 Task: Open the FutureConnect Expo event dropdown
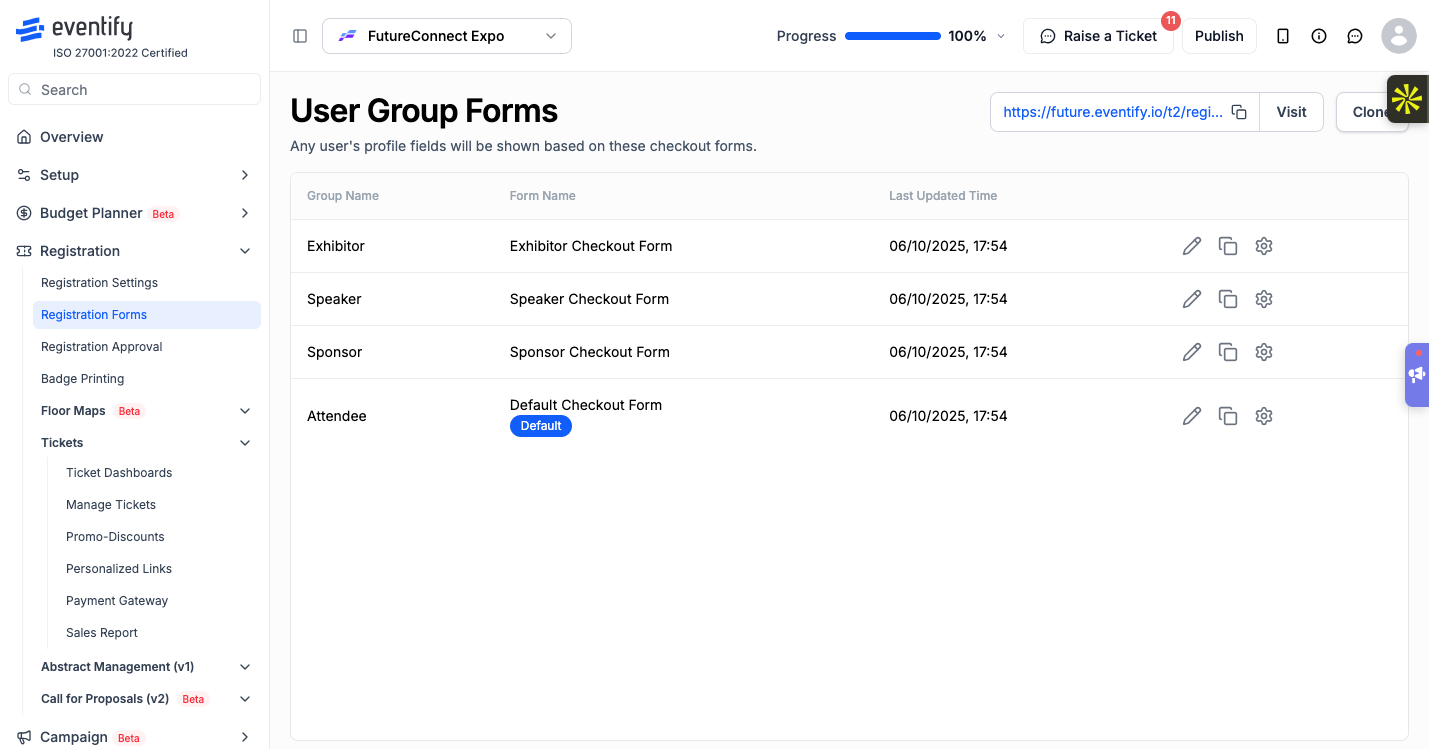click(x=447, y=36)
